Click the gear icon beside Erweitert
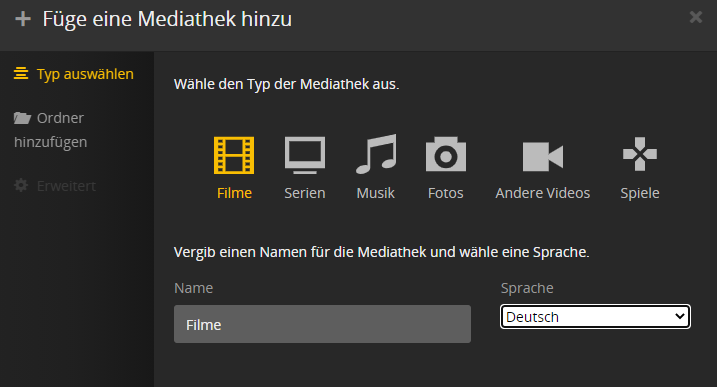 click(21, 185)
